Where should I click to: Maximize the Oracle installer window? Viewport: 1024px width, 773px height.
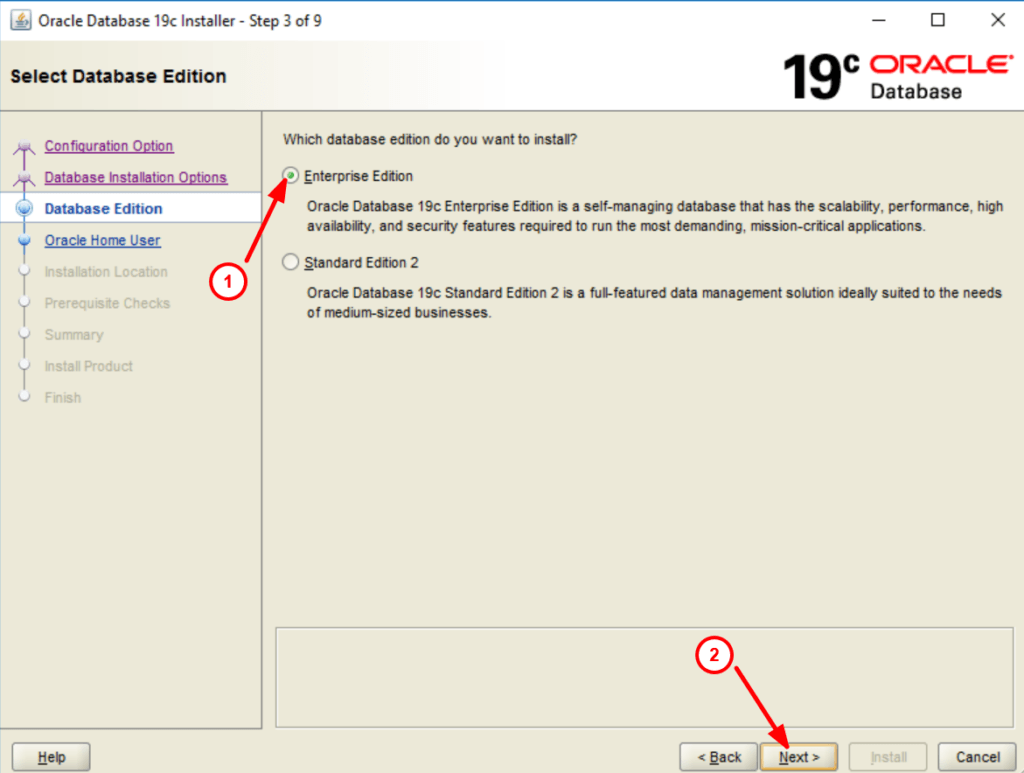[x=938, y=20]
